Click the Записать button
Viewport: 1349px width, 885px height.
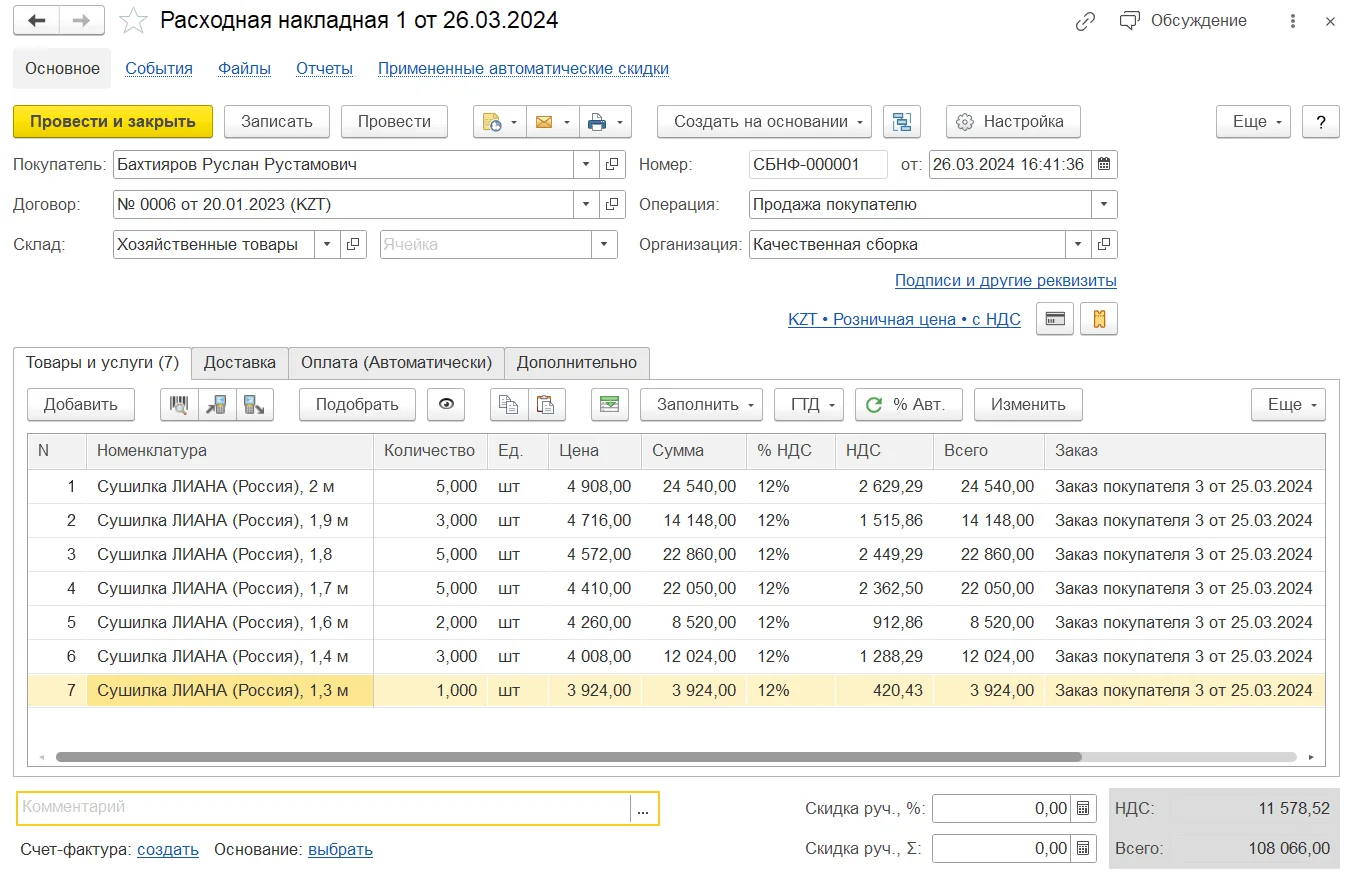click(277, 122)
